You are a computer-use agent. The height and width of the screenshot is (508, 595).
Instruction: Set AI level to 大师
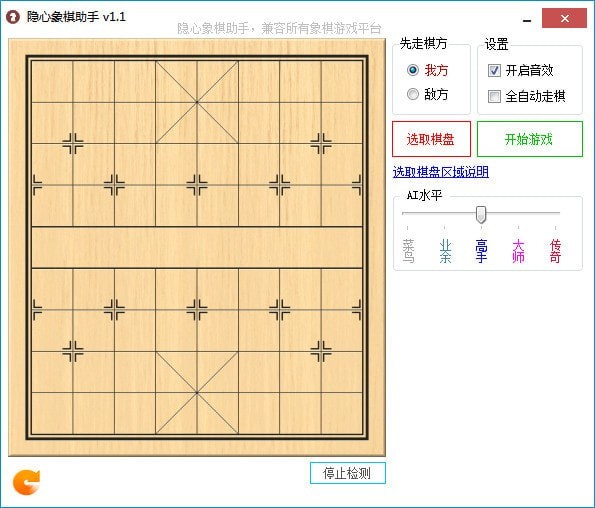point(518,251)
